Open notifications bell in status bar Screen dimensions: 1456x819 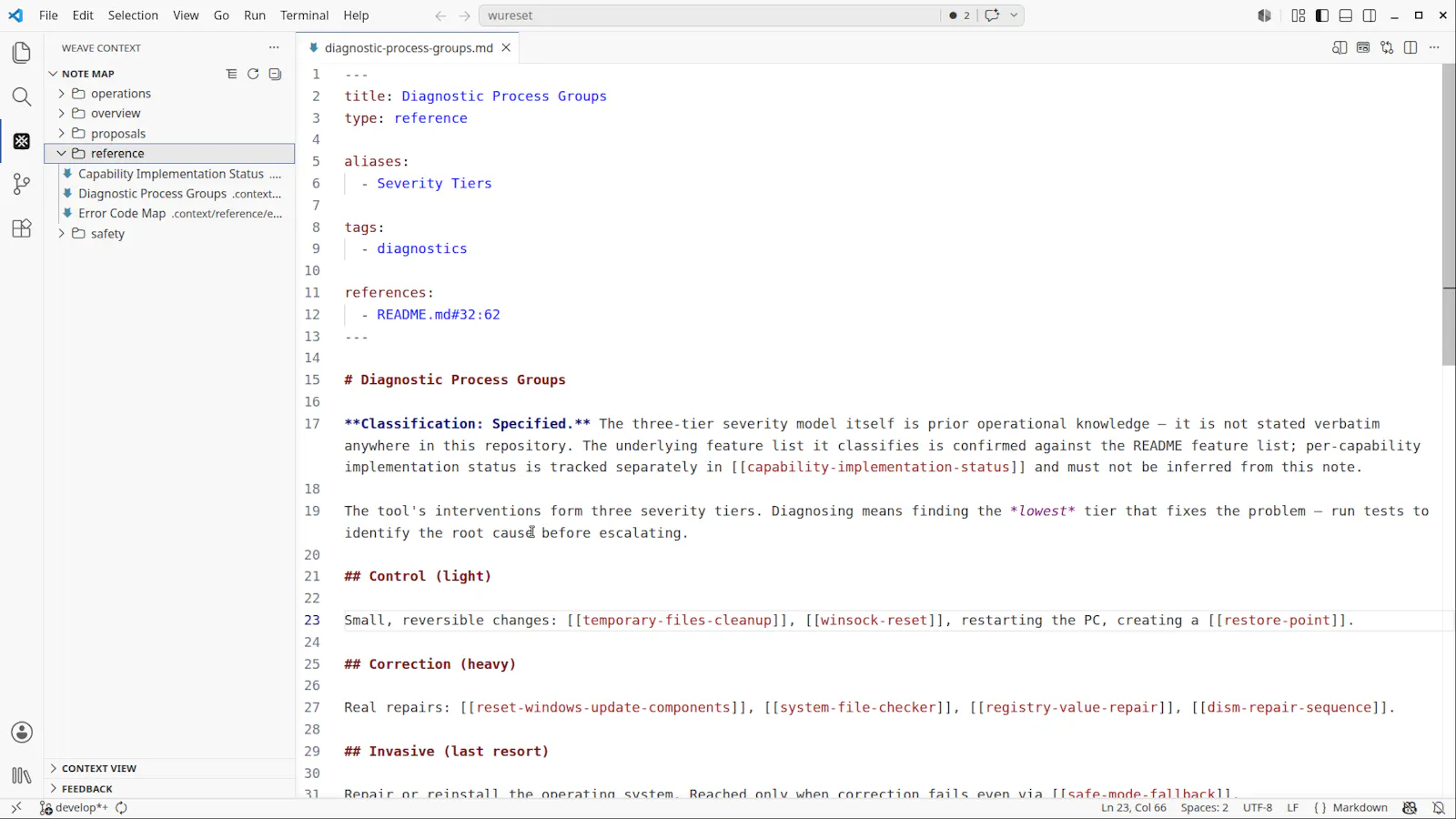[x=1439, y=807]
